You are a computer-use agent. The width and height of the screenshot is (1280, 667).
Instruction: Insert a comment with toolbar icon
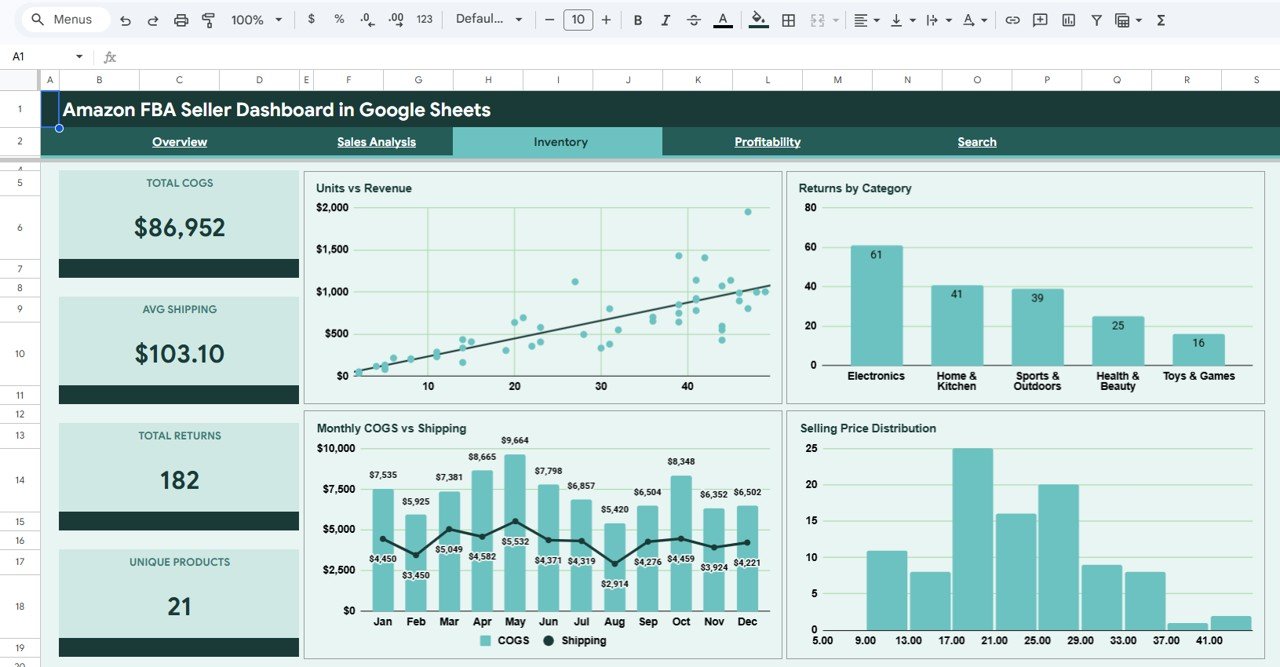(x=1039, y=19)
